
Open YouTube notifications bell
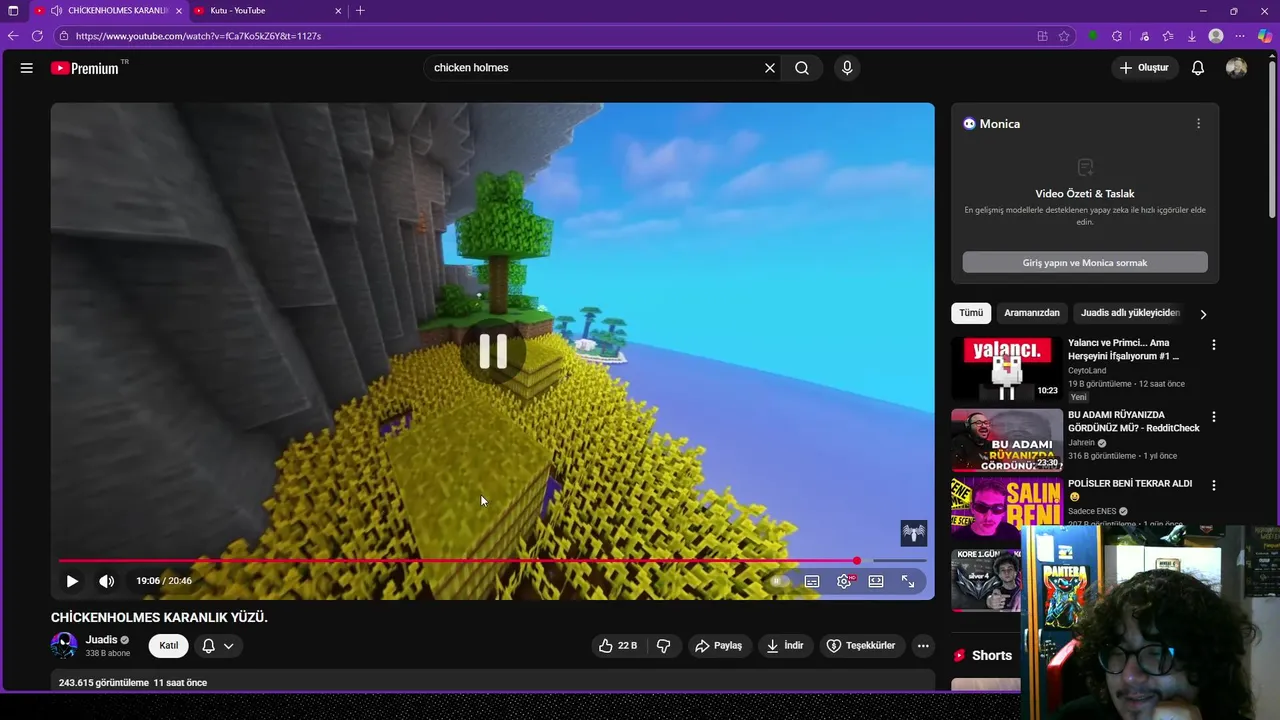pyautogui.click(x=1198, y=68)
